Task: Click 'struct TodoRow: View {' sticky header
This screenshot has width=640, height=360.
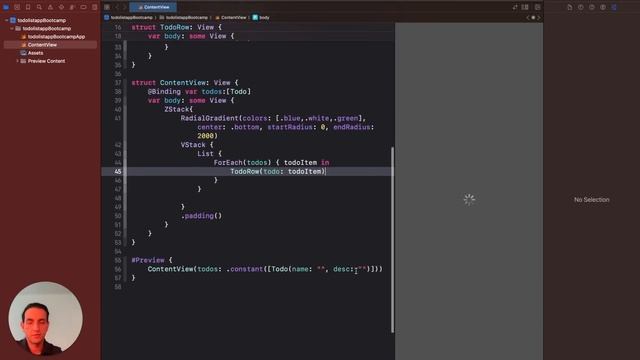Action: (x=176, y=27)
